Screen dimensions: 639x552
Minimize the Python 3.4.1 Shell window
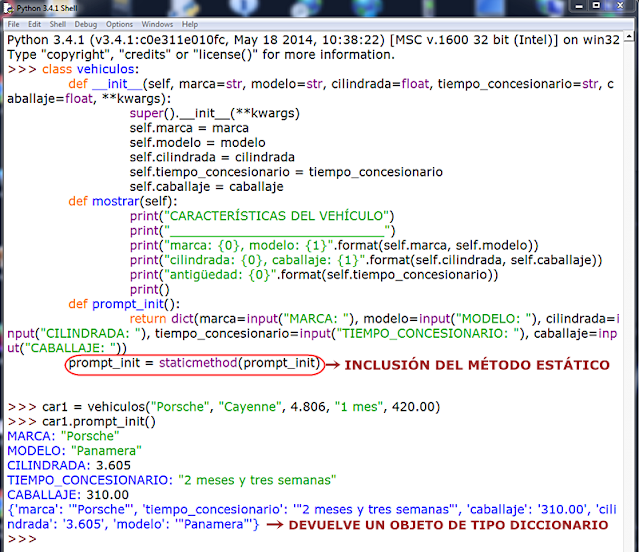[579, 6]
